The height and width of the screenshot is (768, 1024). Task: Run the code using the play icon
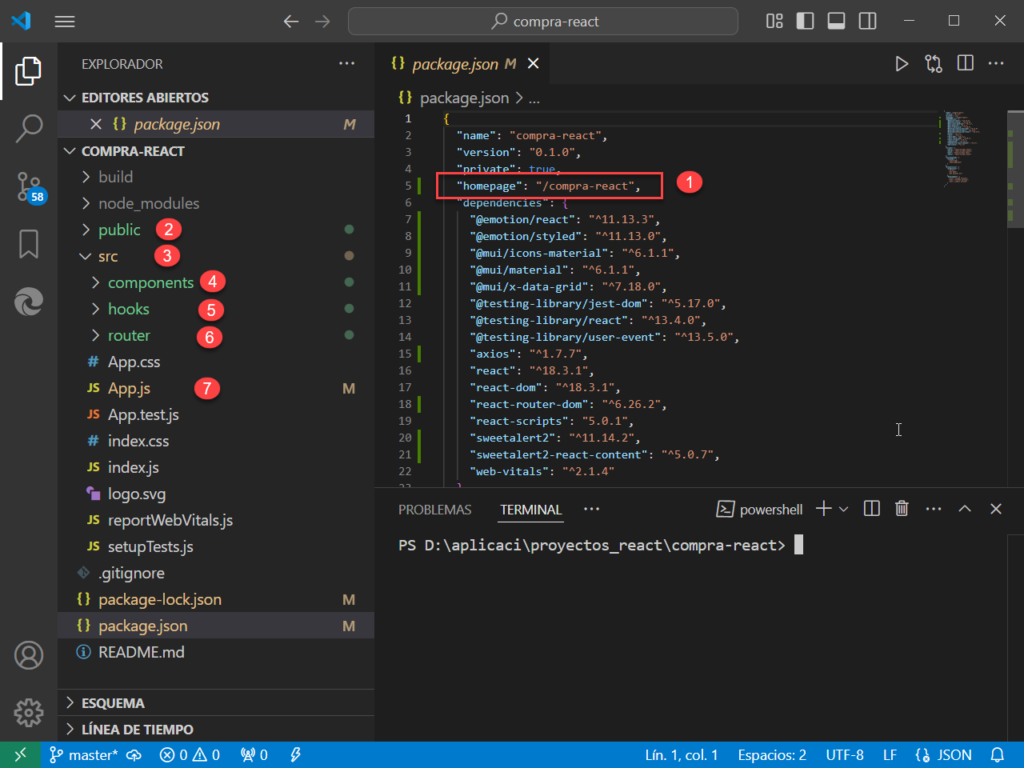(x=901, y=63)
